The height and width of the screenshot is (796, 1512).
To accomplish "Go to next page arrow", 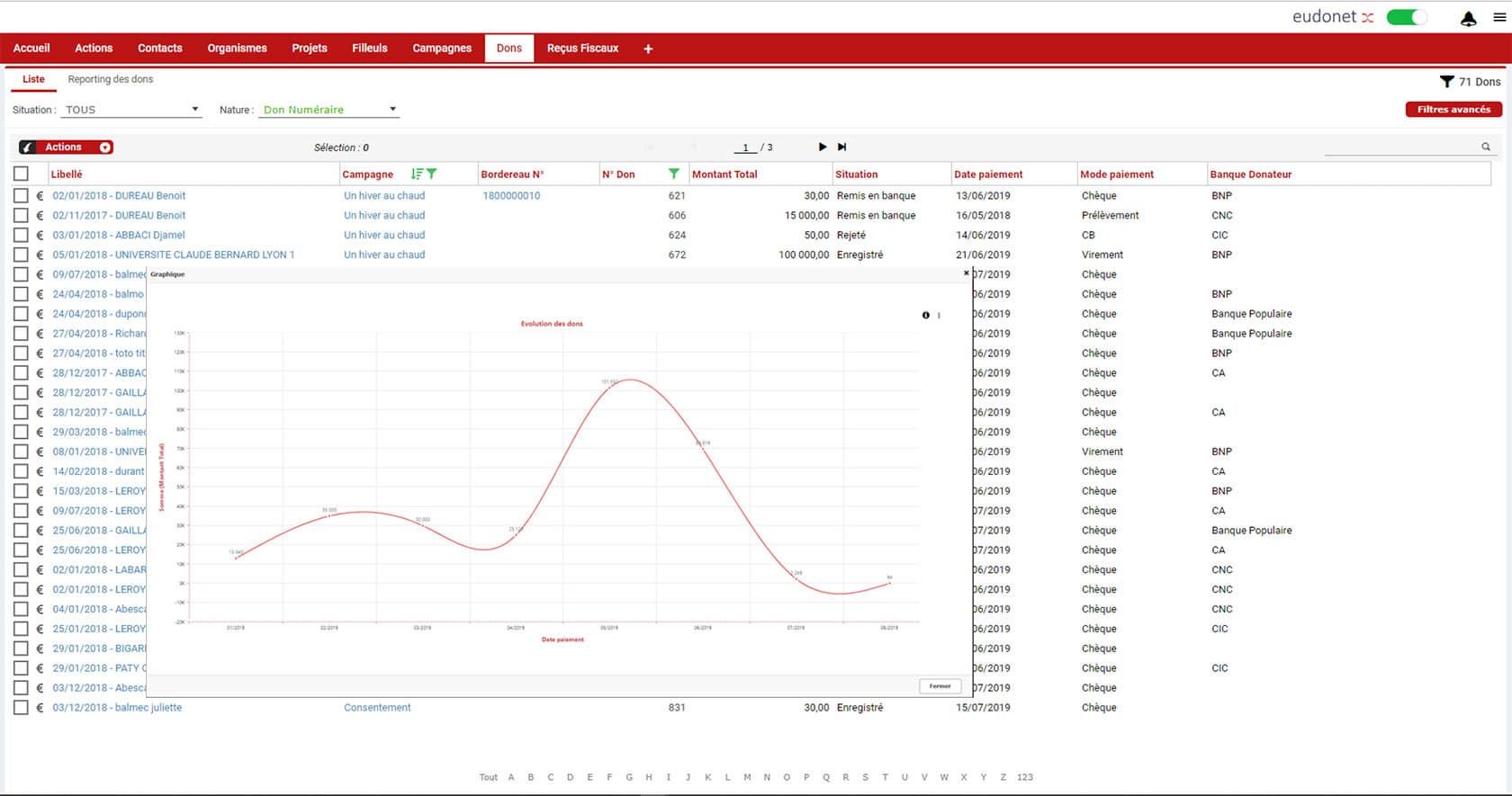I will tap(822, 147).
